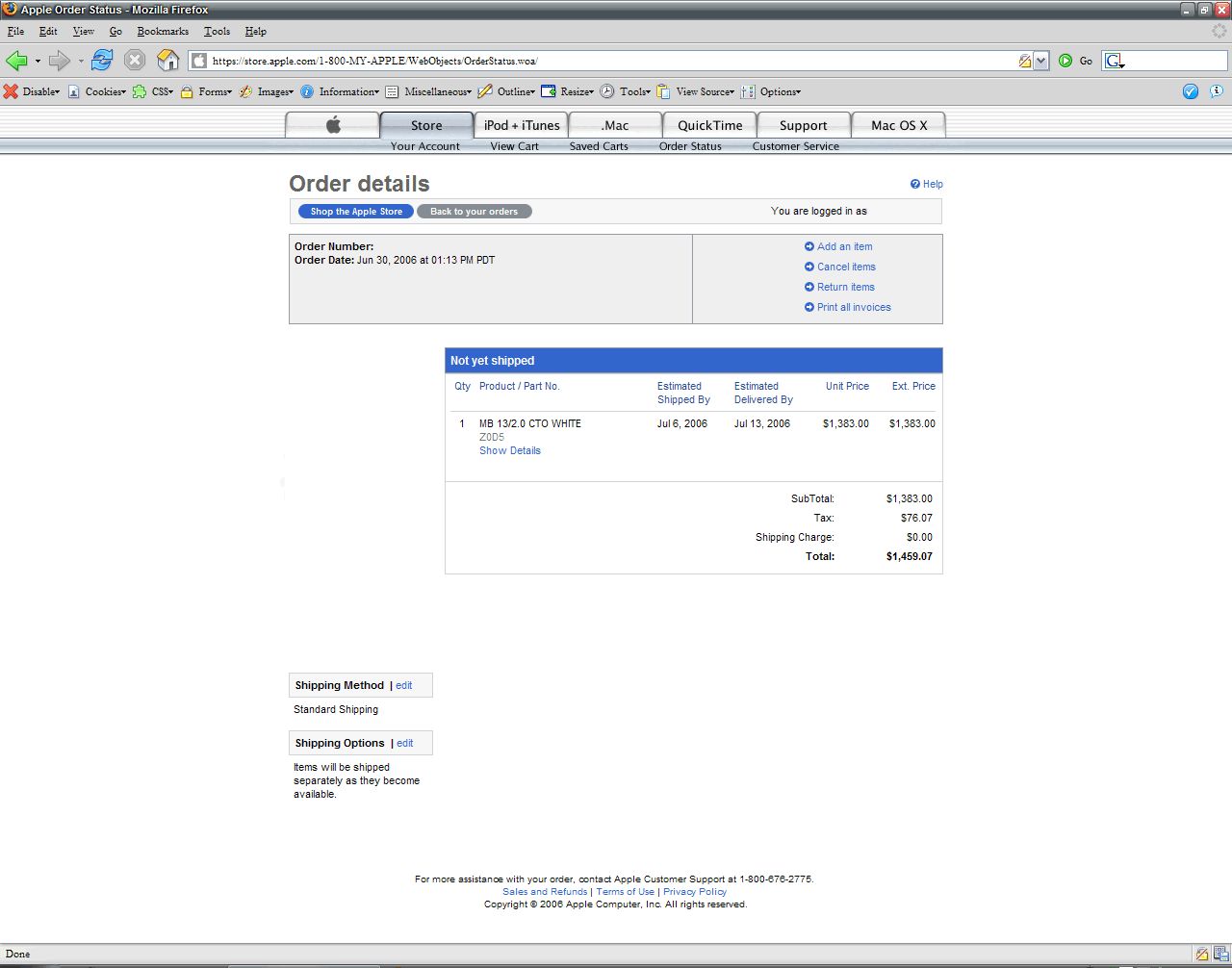1232x968 pixels.
Task: Open the Tools developer toolbar menu
Action: point(625,91)
